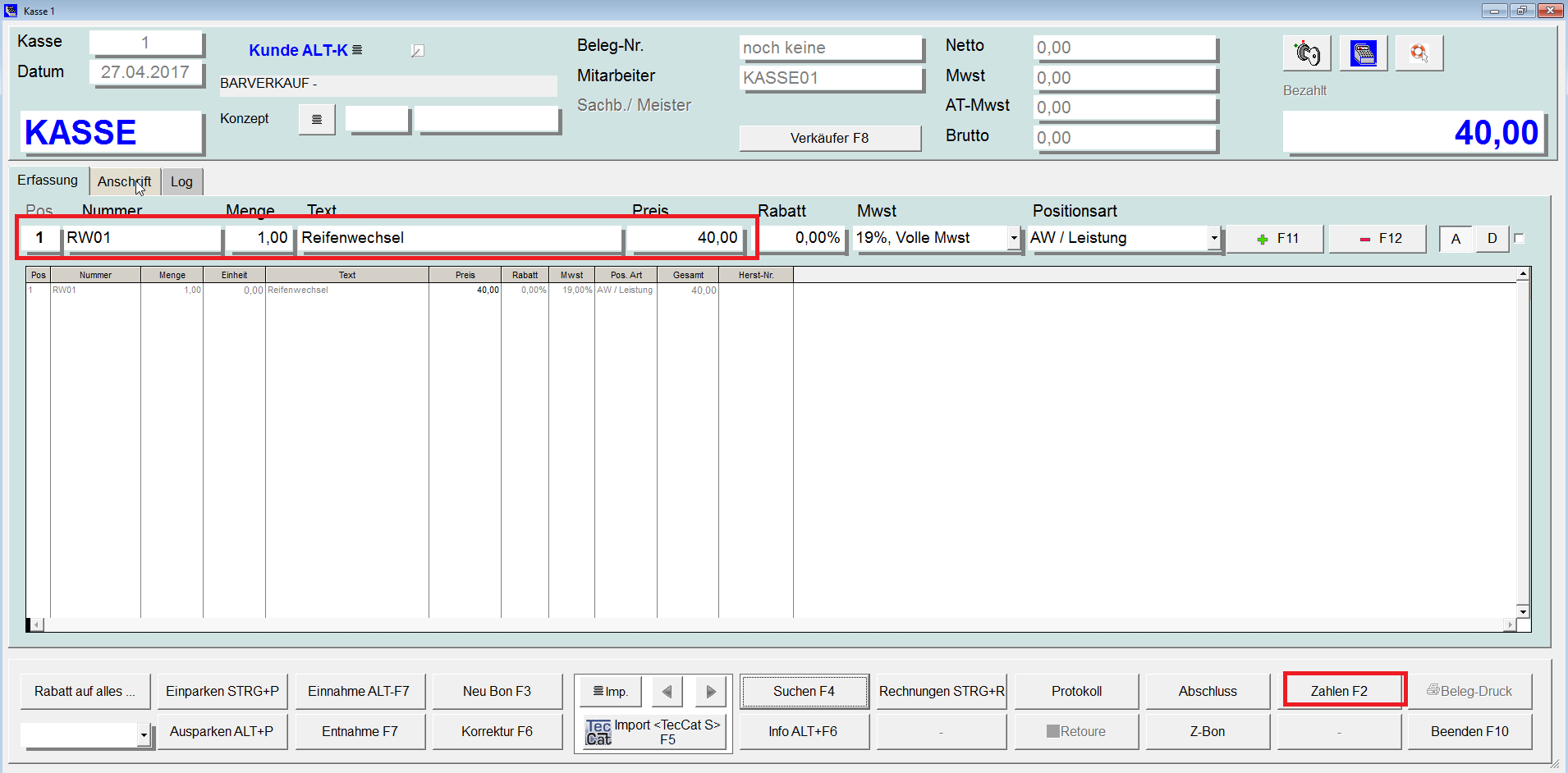The width and height of the screenshot is (1568, 773).
Task: Remove position with red minus F12
Action: [x=1379, y=239]
